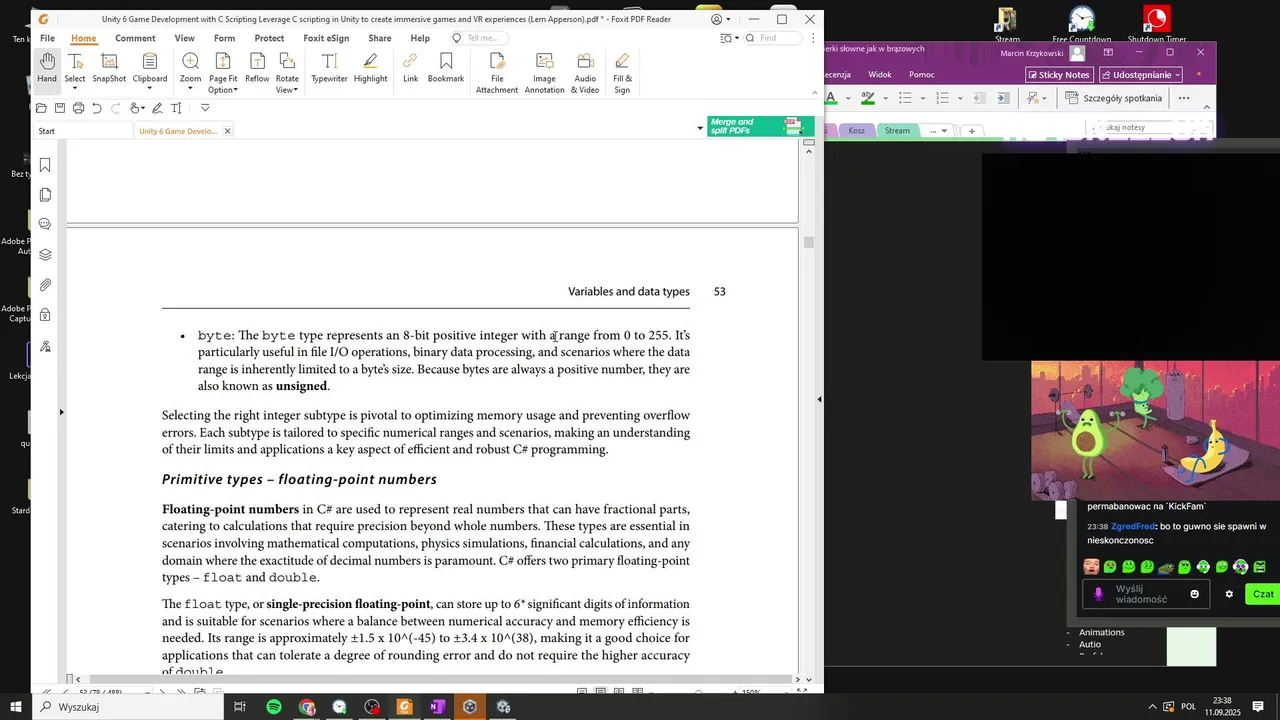Switch to the View ribbon tab
Viewport: 1280px width, 720px height.
(x=185, y=38)
